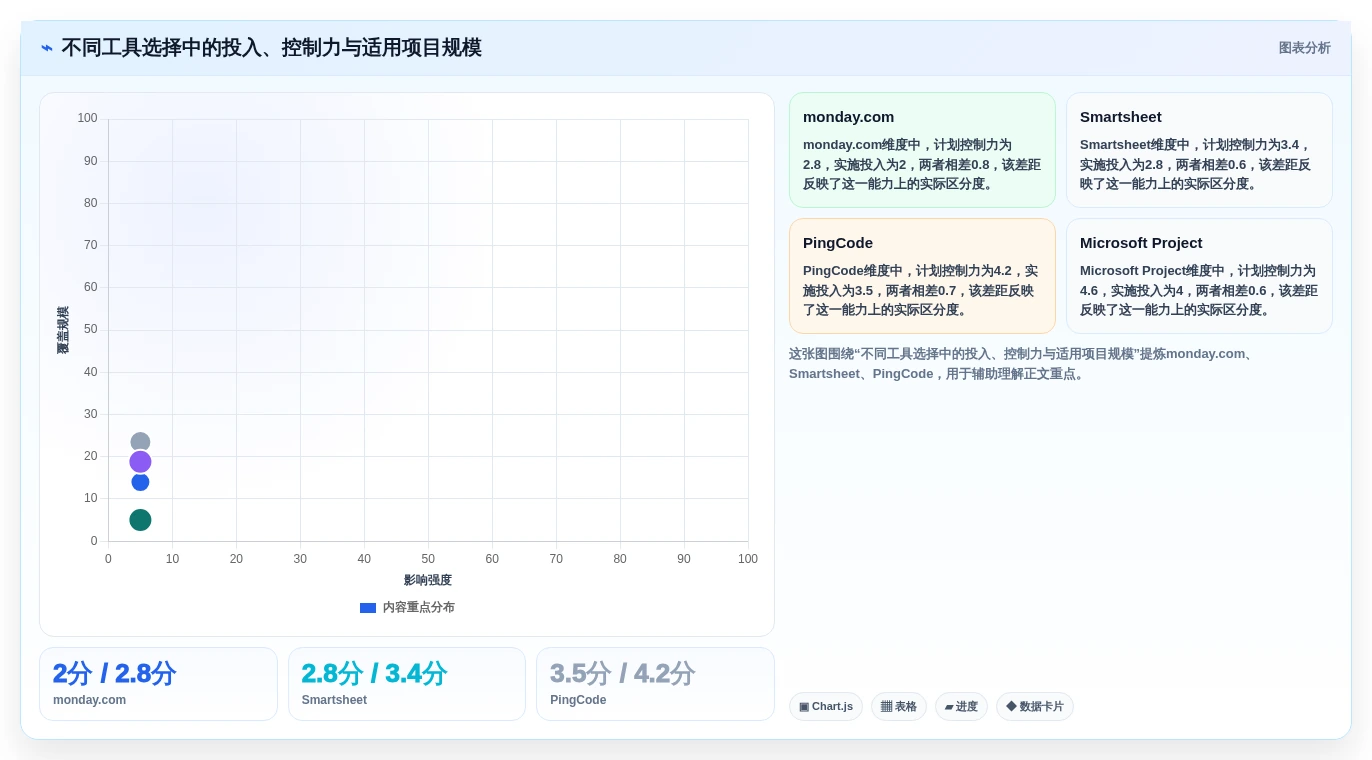This screenshot has height=760, width=1372.
Task: Select the 表格 tag chip
Action: coord(899,707)
